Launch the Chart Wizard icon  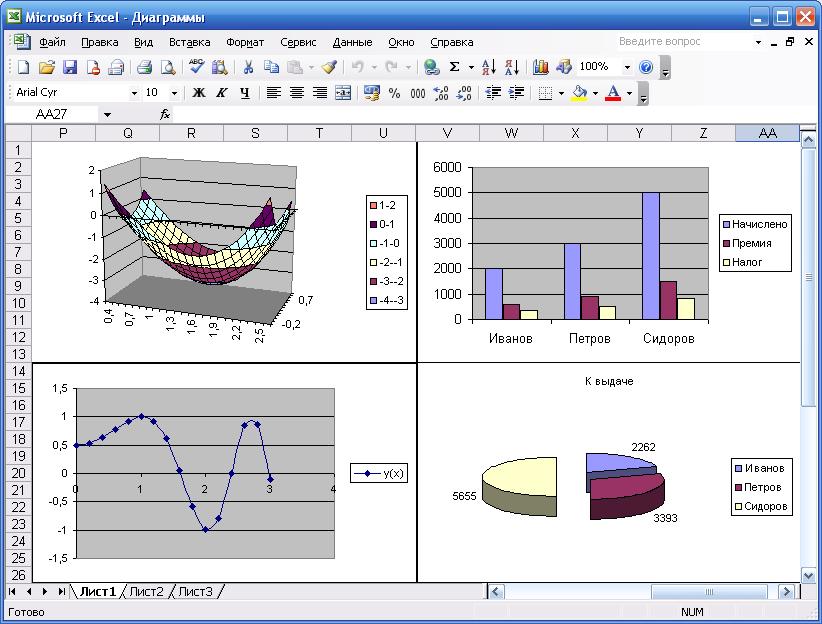click(x=540, y=67)
